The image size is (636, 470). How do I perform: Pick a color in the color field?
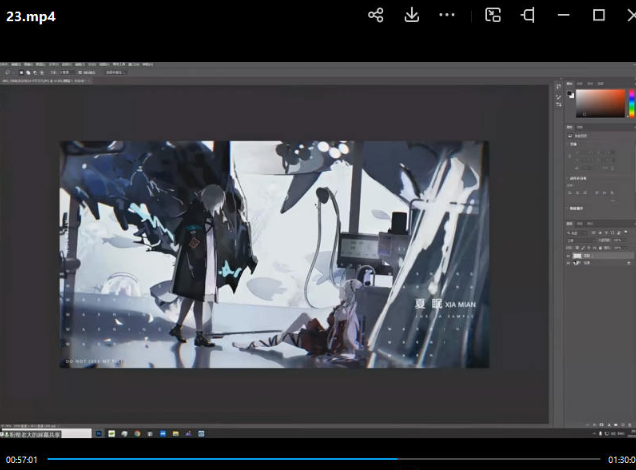(600, 103)
